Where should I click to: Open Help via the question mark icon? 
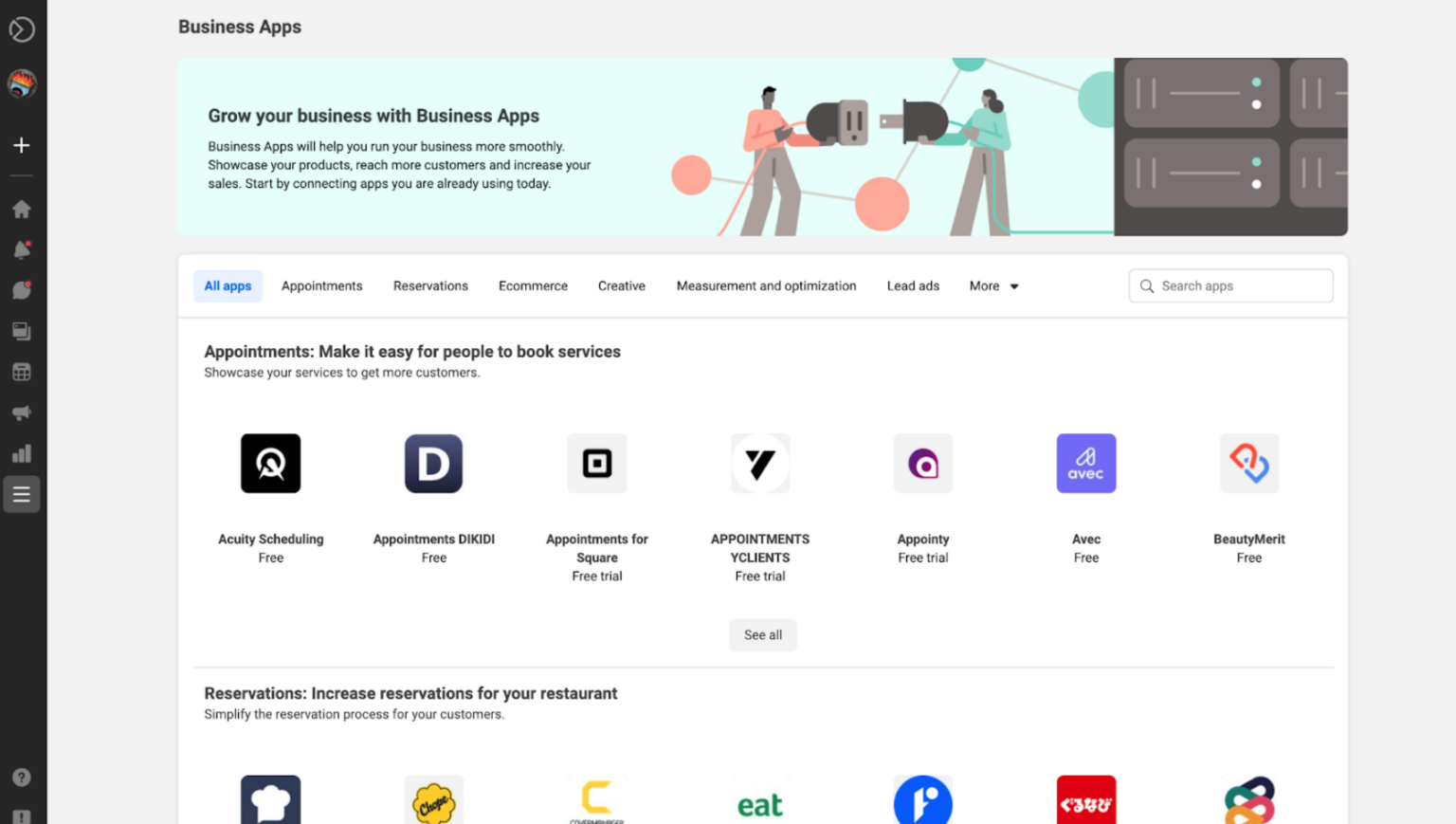tap(21, 777)
